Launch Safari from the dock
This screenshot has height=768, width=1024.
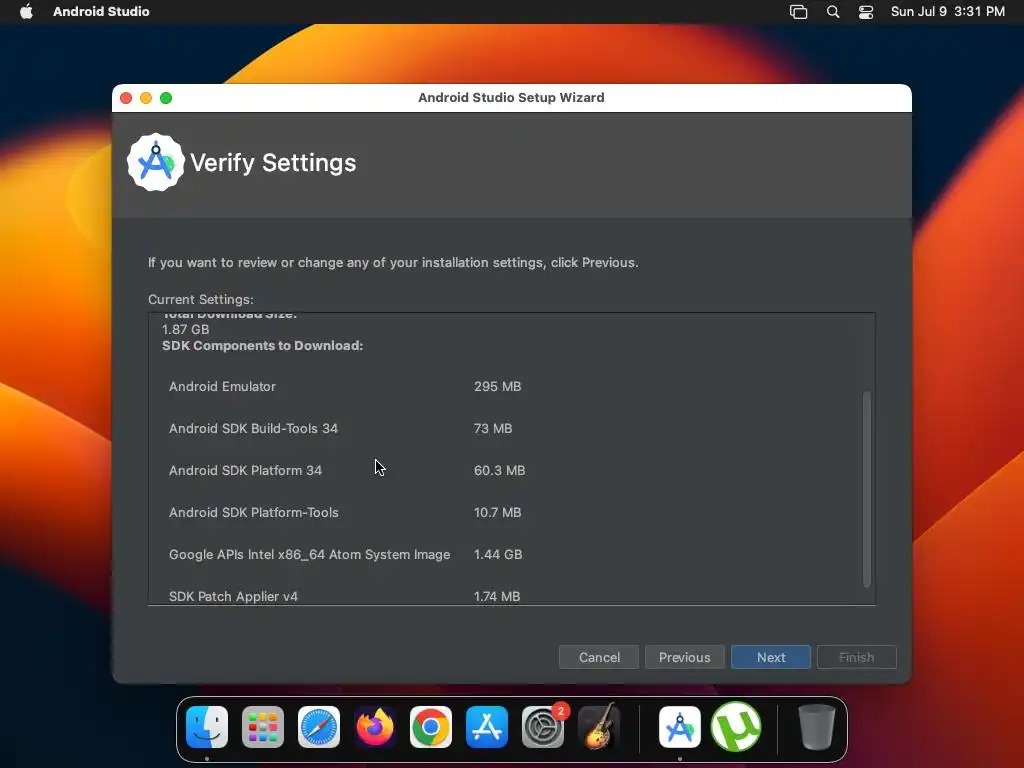pos(319,727)
